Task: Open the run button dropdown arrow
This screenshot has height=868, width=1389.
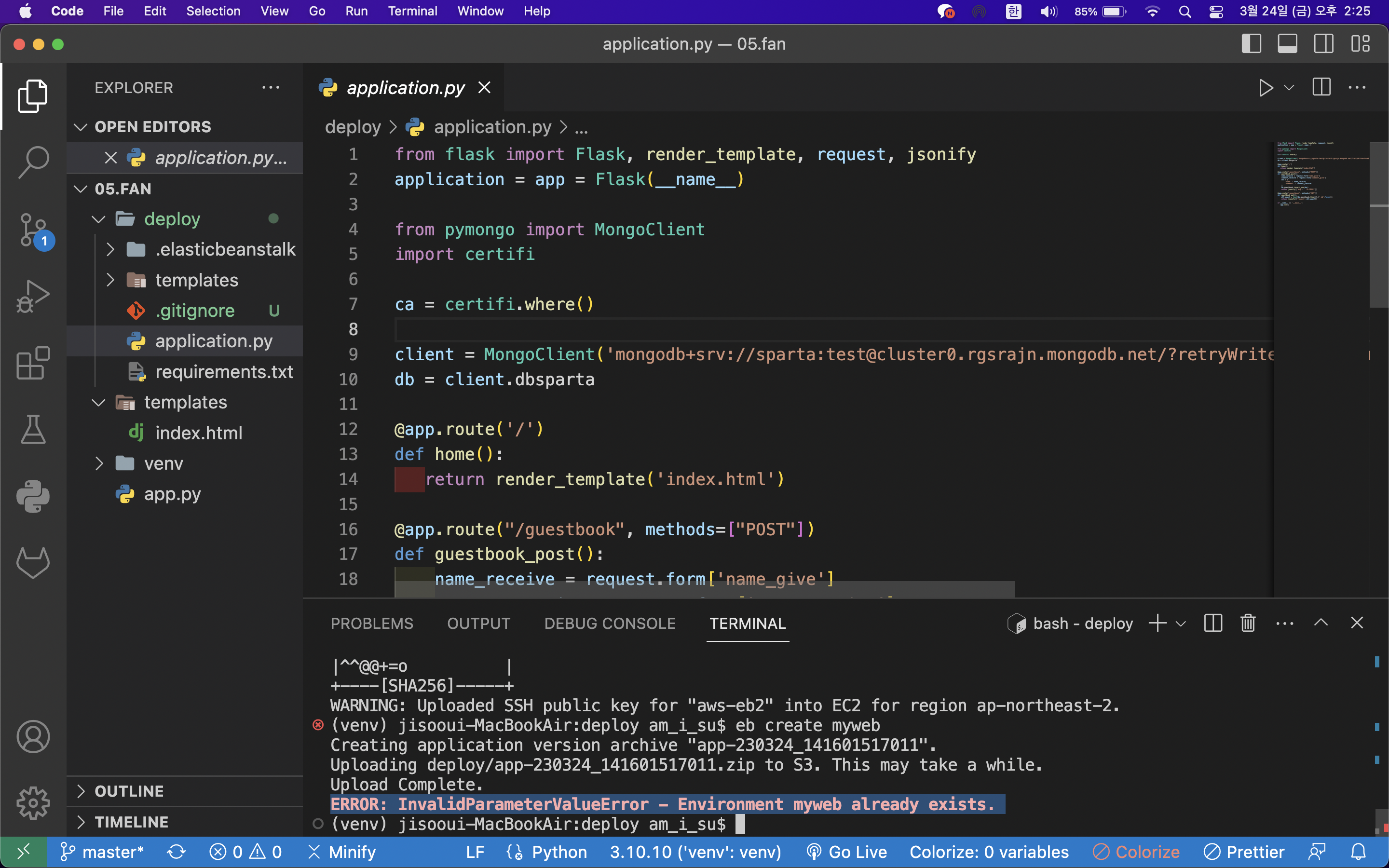Action: tap(1289, 88)
